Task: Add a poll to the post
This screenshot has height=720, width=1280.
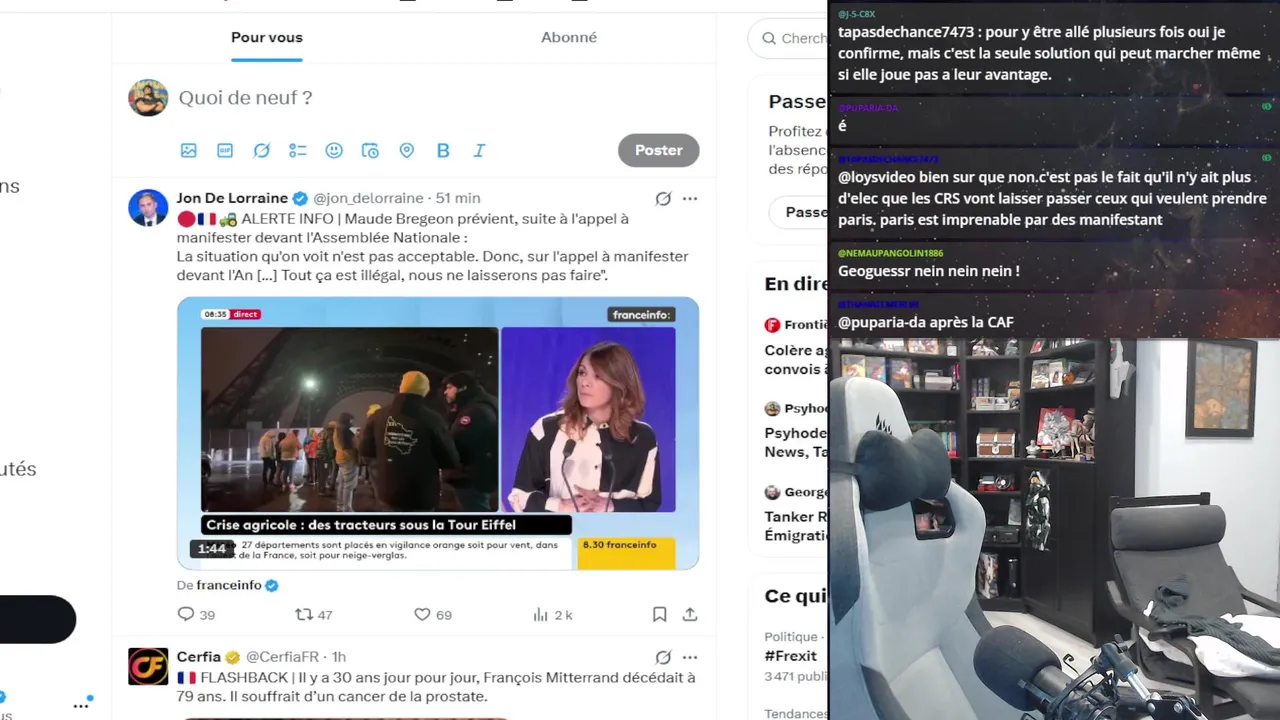Action: point(297,150)
